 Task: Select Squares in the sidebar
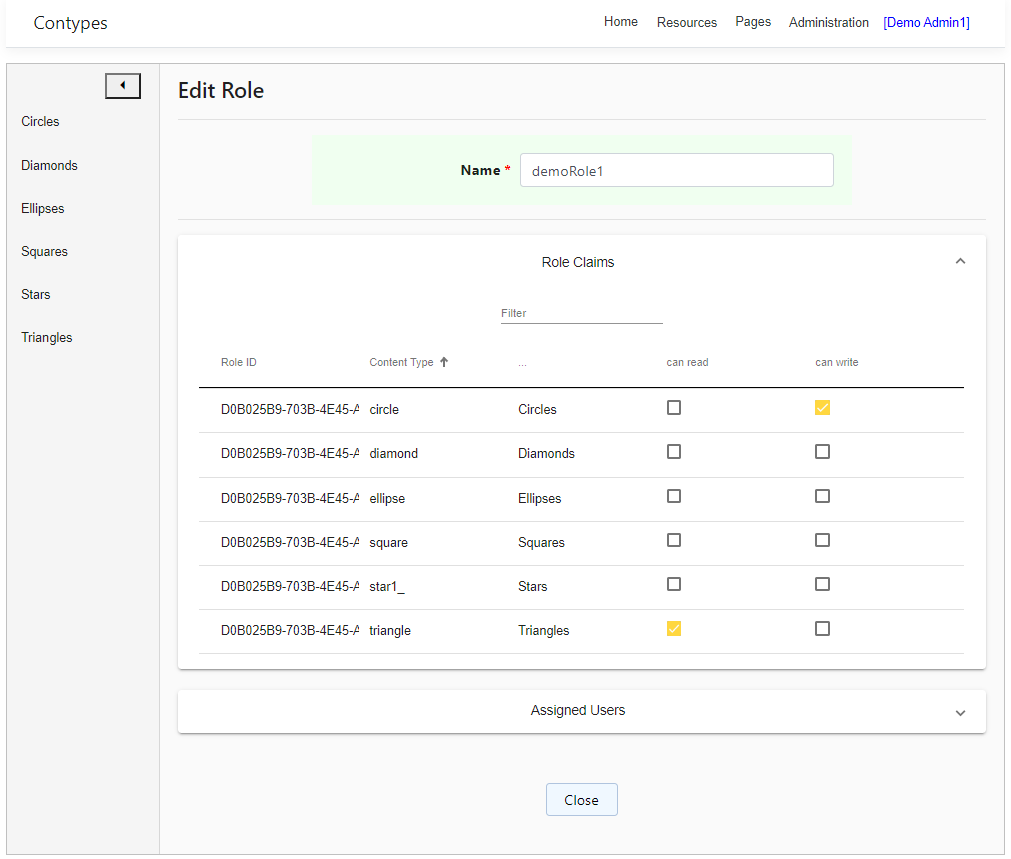click(x=44, y=252)
